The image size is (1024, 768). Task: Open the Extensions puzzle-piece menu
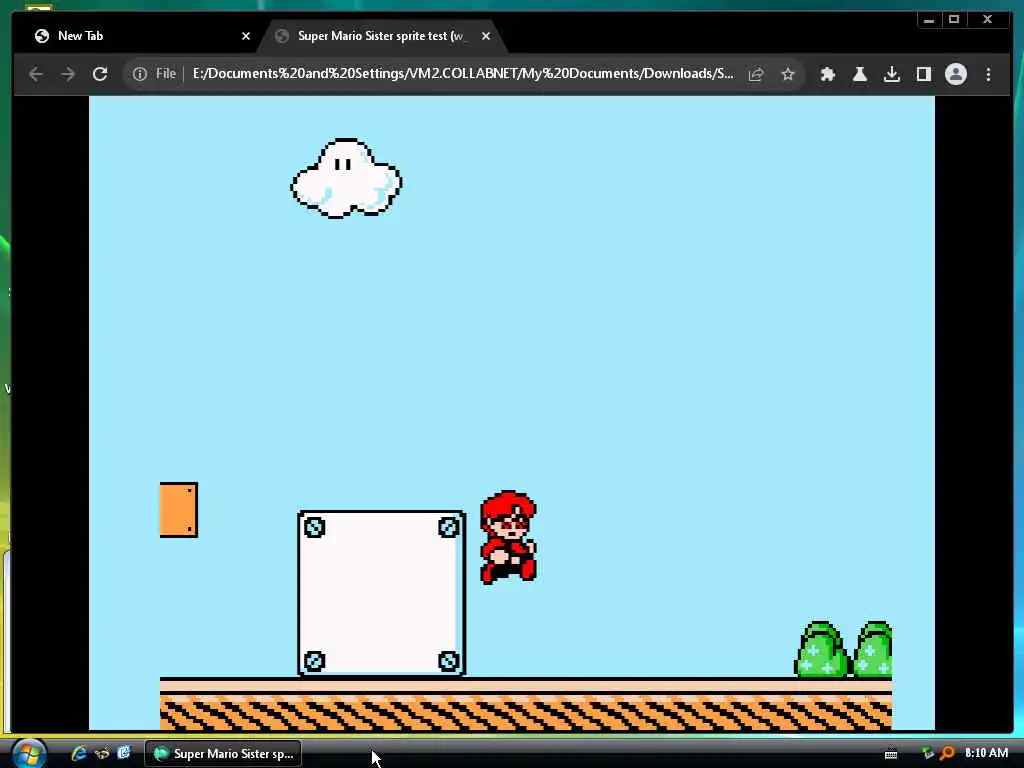(827, 74)
